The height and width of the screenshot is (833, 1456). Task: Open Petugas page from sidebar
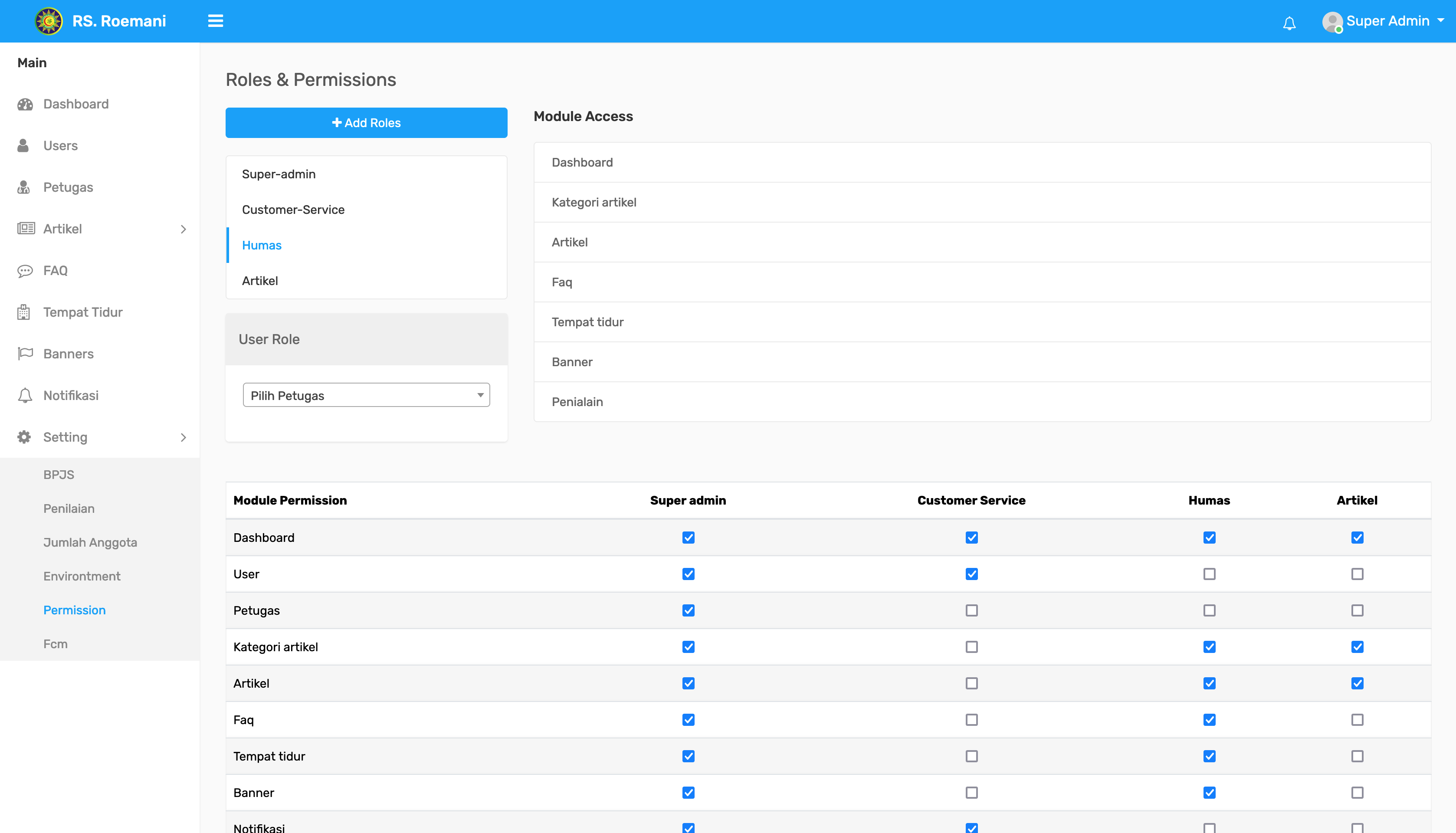point(68,187)
